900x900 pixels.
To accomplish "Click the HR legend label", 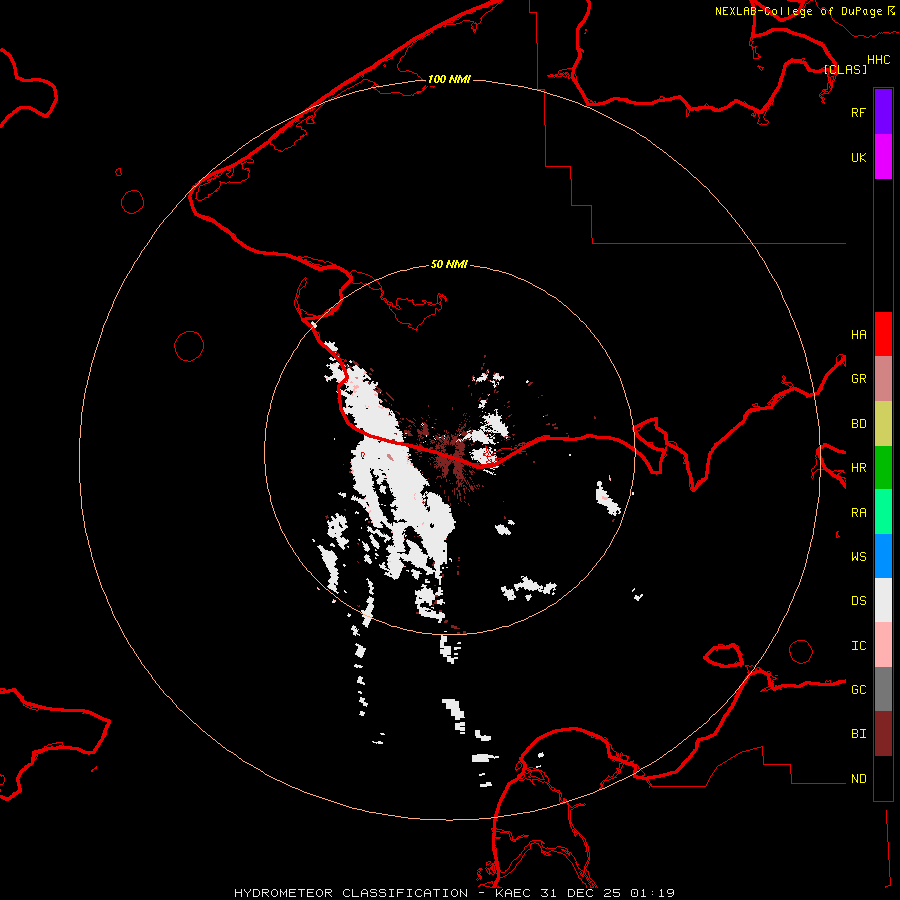I will coord(859,468).
